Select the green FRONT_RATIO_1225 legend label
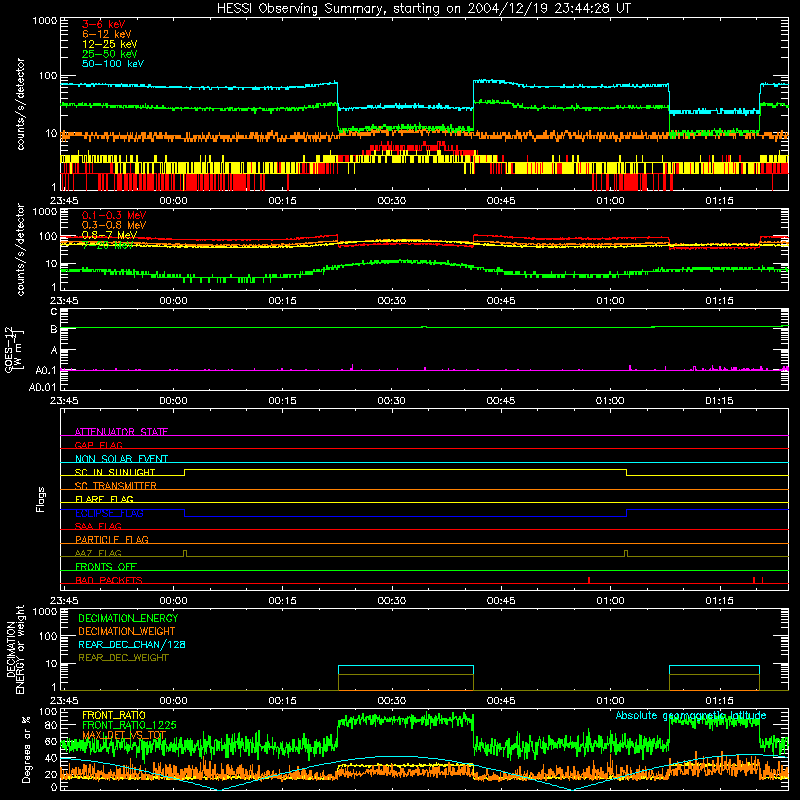The image size is (800, 800). [x=129, y=725]
